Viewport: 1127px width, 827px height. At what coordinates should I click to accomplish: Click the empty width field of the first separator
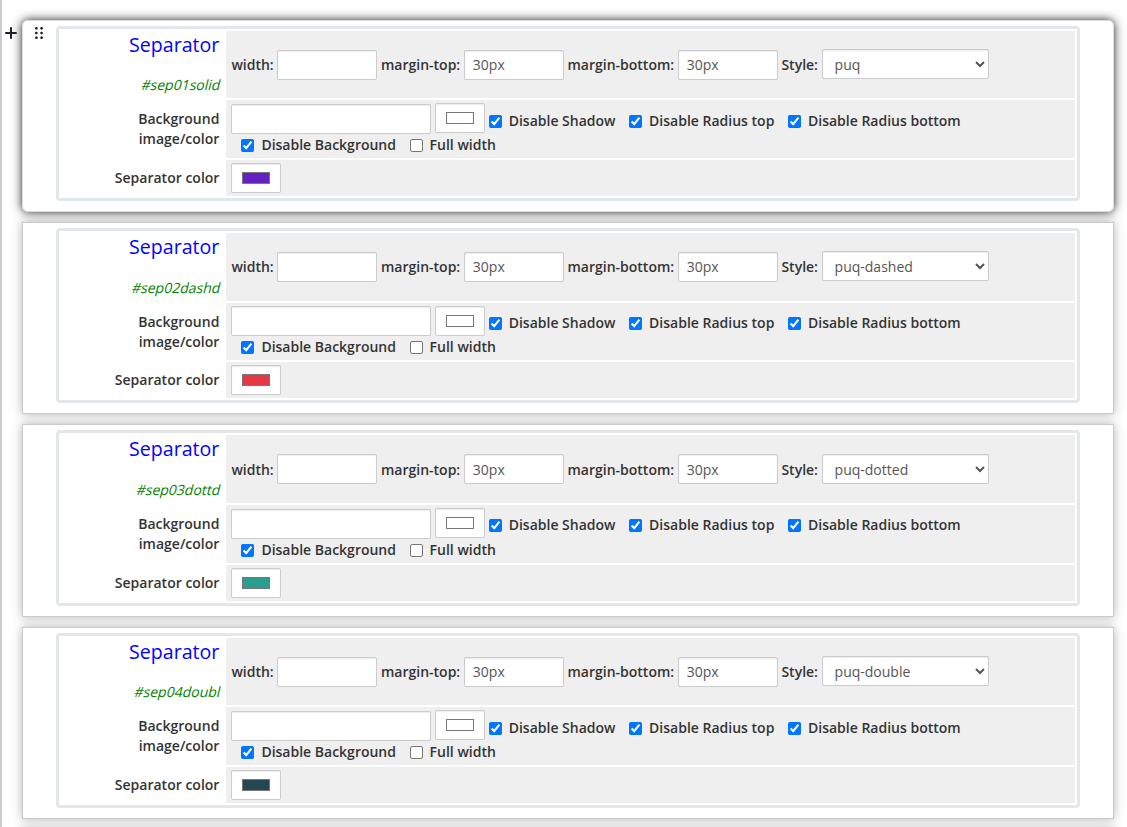click(x=327, y=63)
